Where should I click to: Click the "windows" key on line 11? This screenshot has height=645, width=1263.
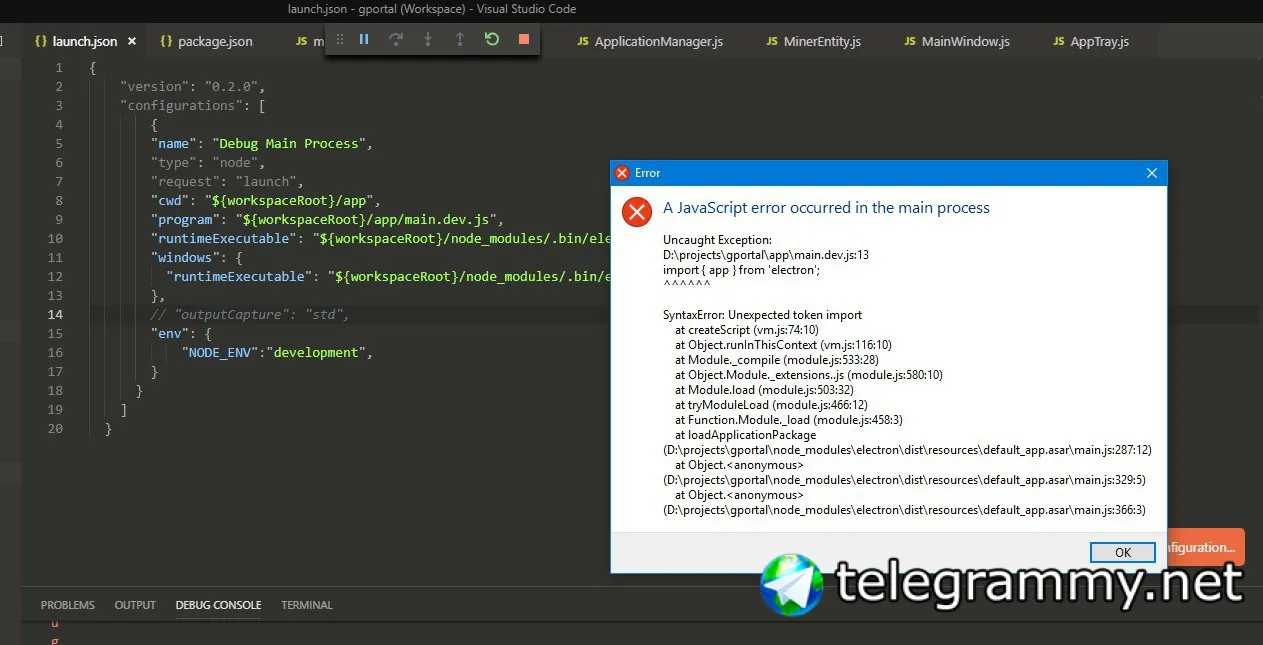pyautogui.click(x=185, y=257)
